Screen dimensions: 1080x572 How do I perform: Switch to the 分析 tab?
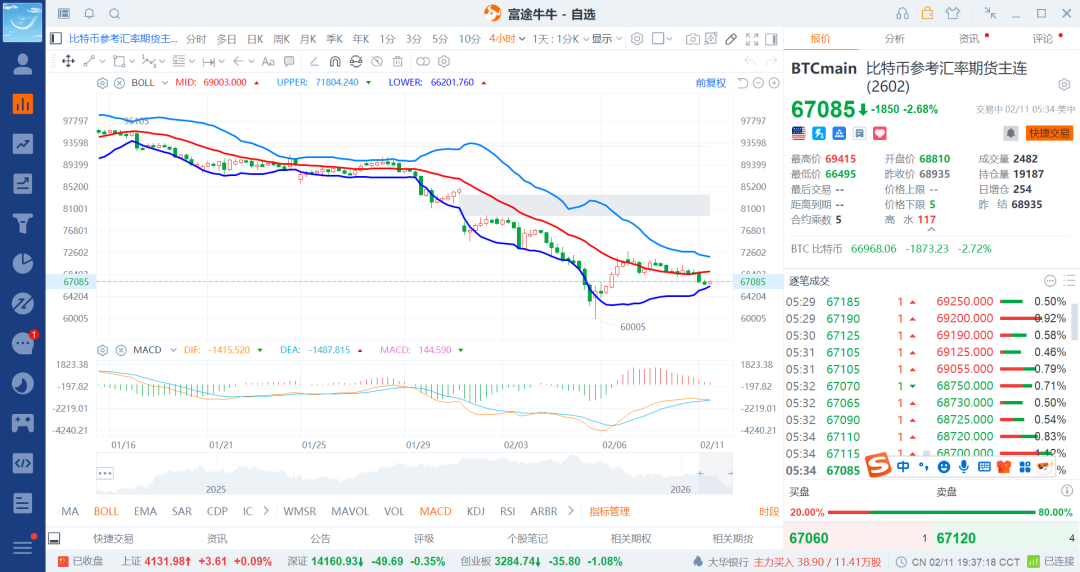click(x=894, y=39)
